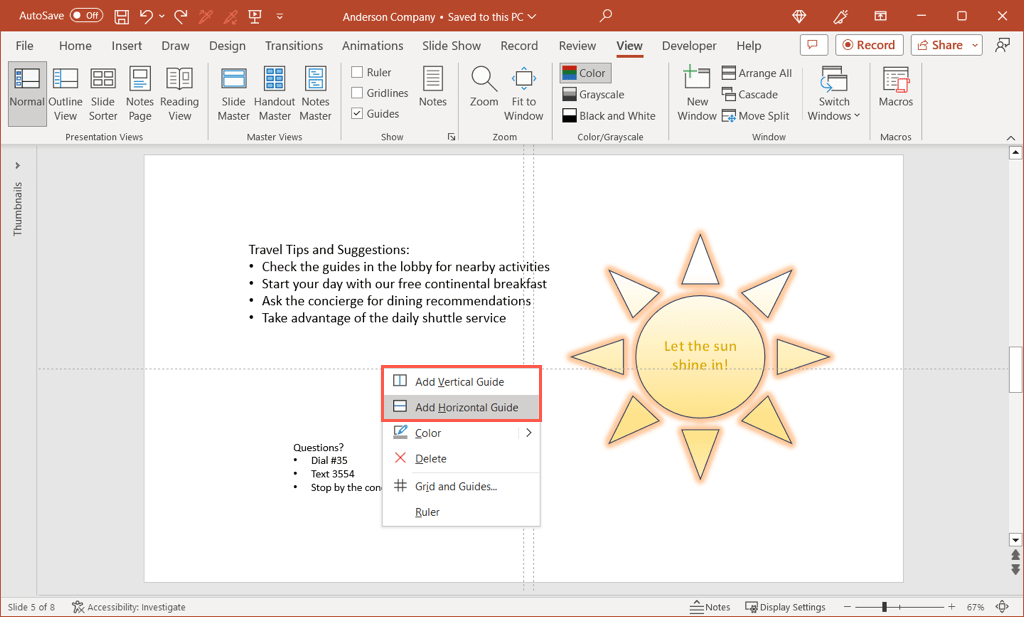
Task: Open the Macros button
Action: [x=896, y=88]
